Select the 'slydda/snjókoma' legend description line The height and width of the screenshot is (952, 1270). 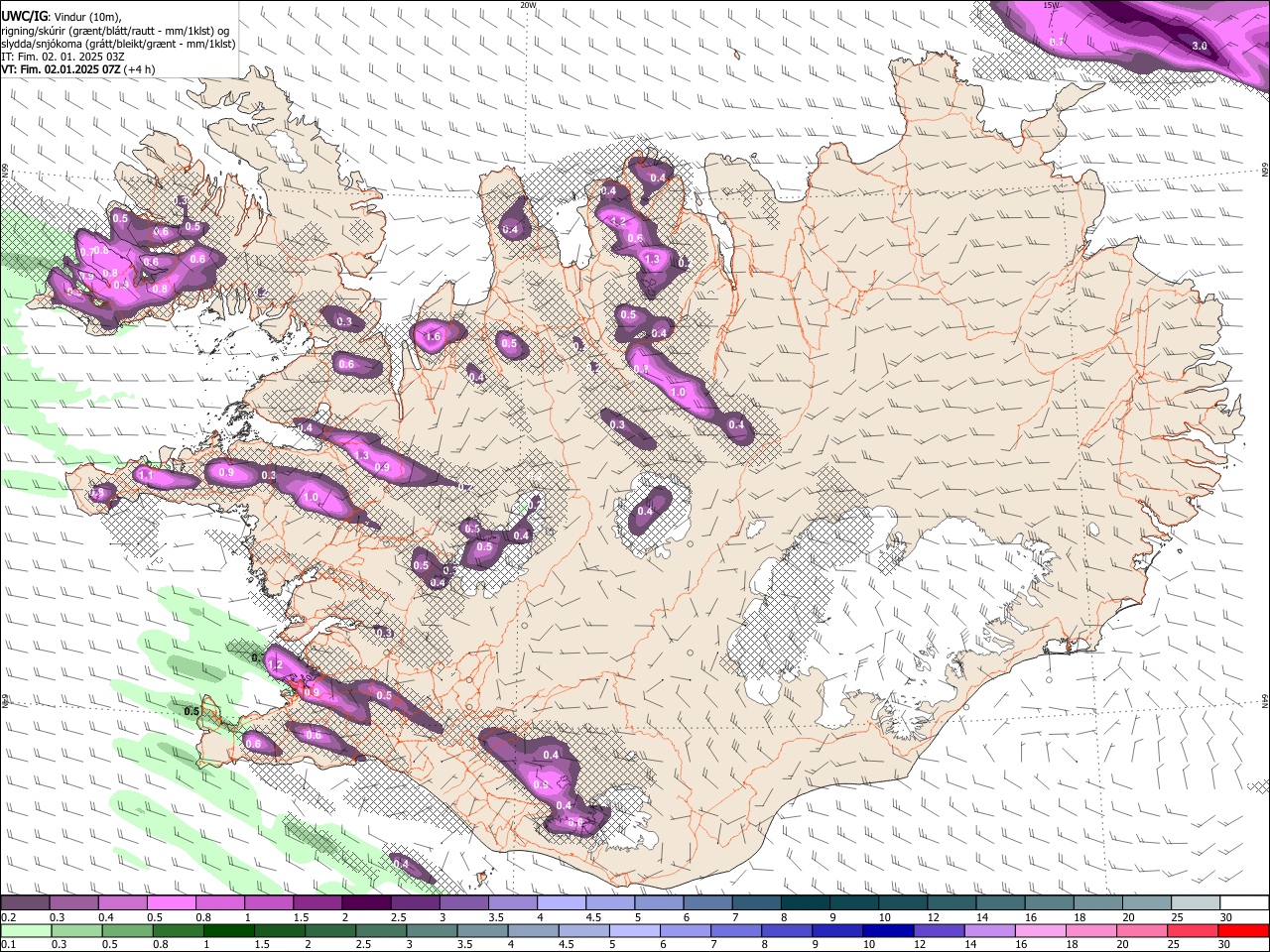[x=119, y=44]
